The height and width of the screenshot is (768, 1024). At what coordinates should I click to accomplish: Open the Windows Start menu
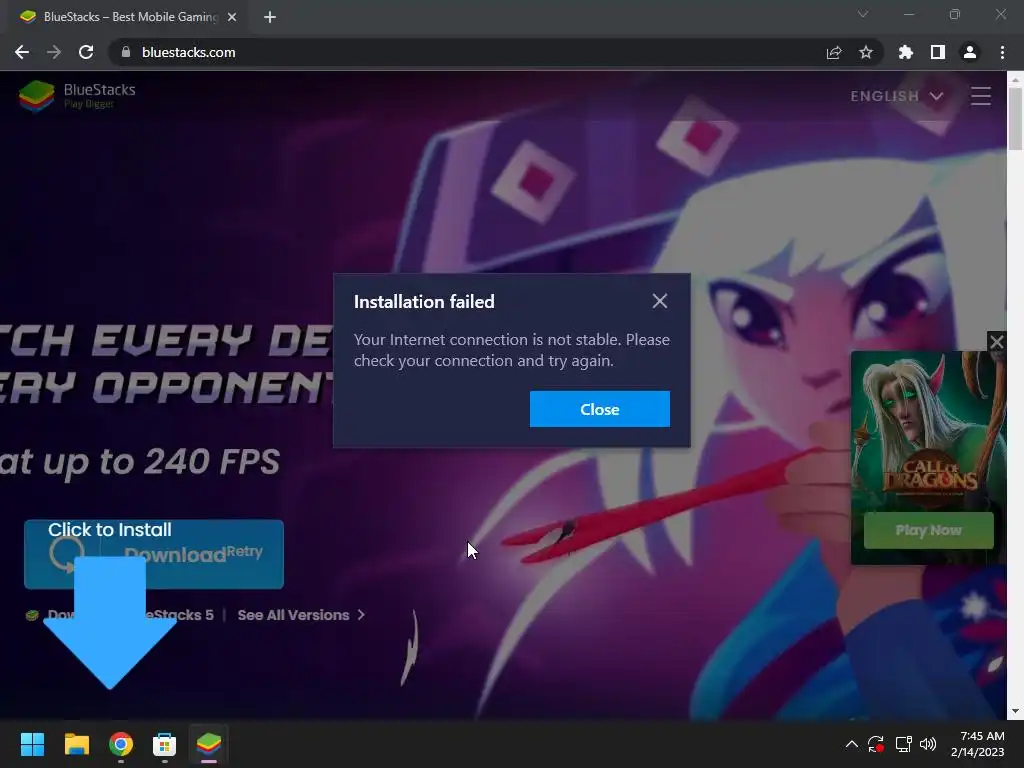coord(32,744)
